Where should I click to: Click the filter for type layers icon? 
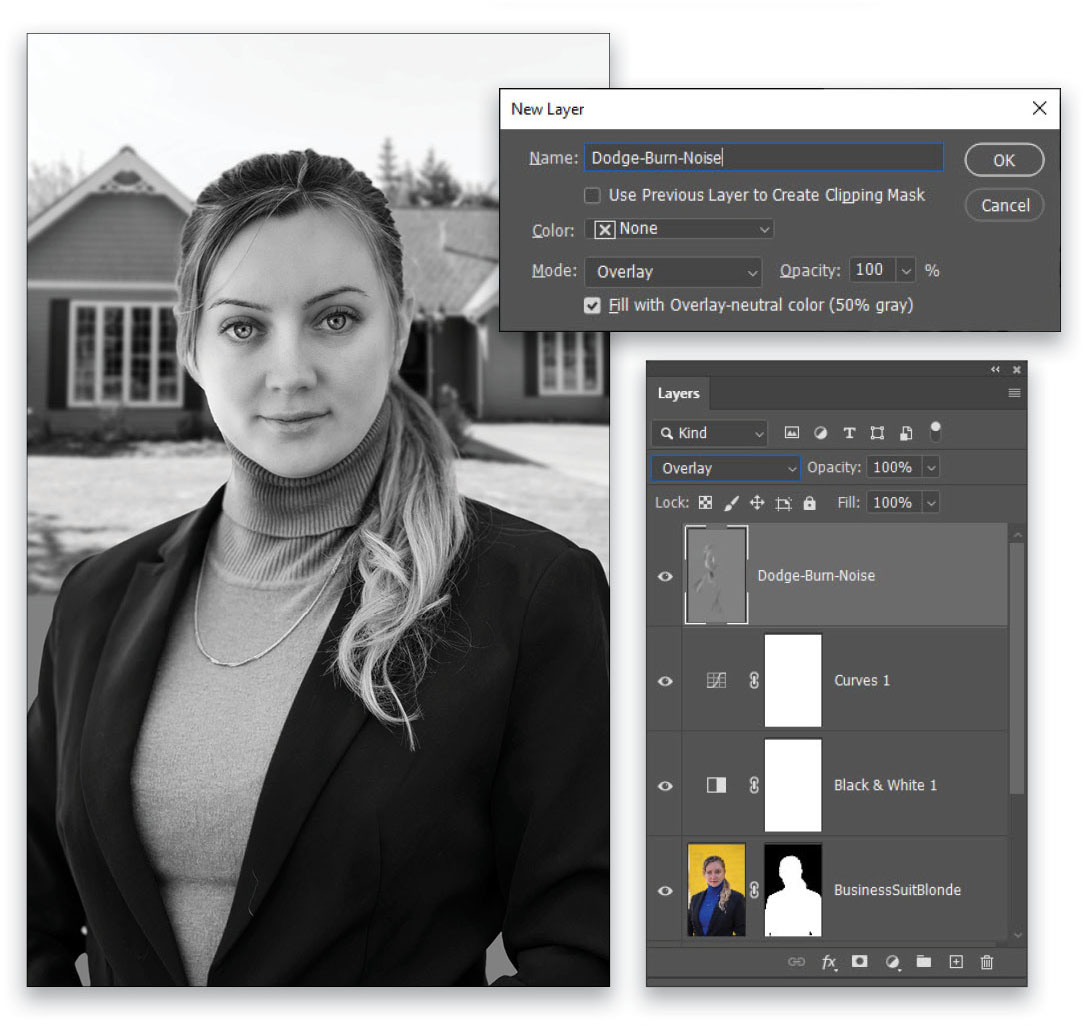tap(849, 432)
